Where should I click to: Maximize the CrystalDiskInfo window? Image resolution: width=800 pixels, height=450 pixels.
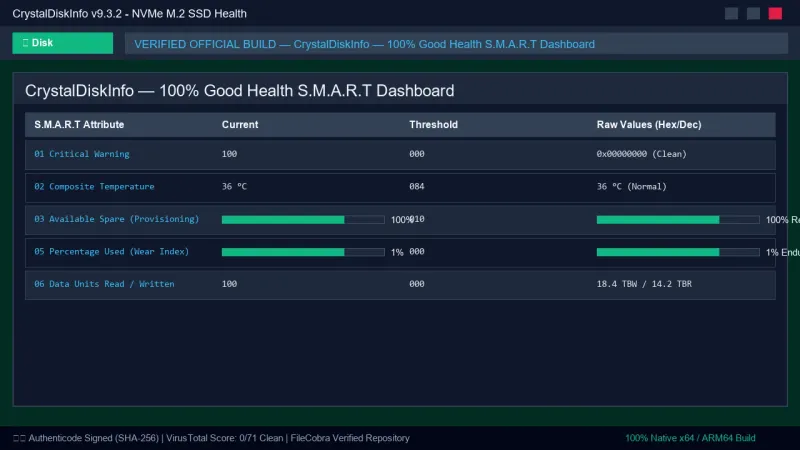(753, 13)
